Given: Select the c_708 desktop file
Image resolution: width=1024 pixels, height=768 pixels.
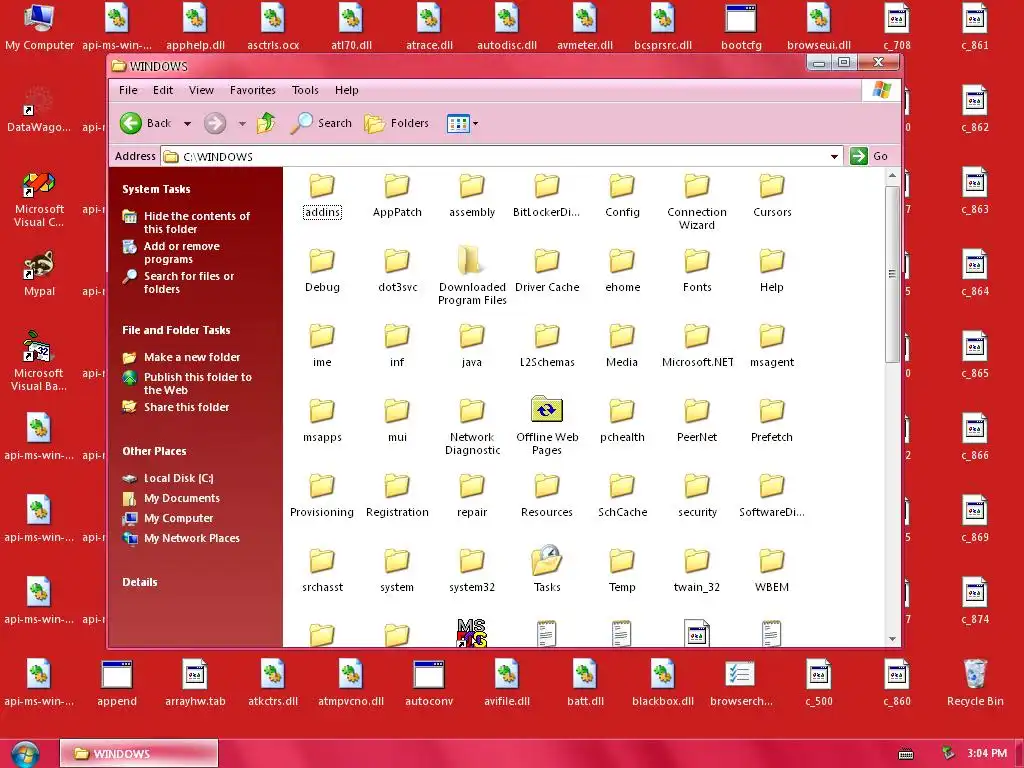Looking at the screenshot, I should (x=897, y=28).
